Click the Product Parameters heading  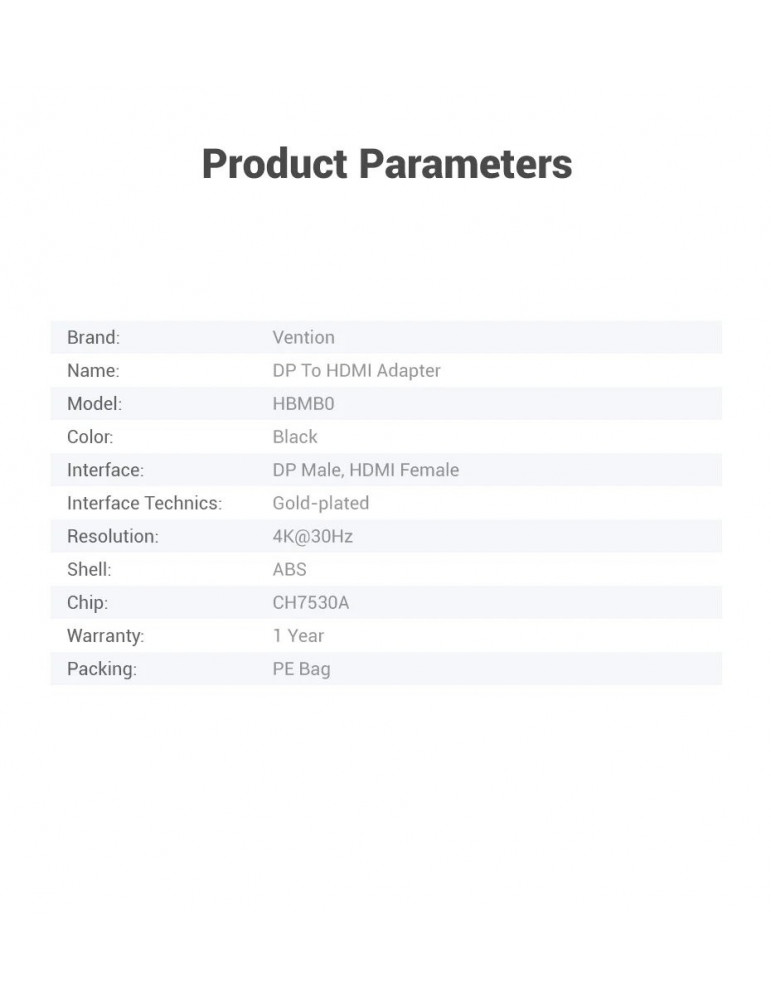(x=386, y=164)
